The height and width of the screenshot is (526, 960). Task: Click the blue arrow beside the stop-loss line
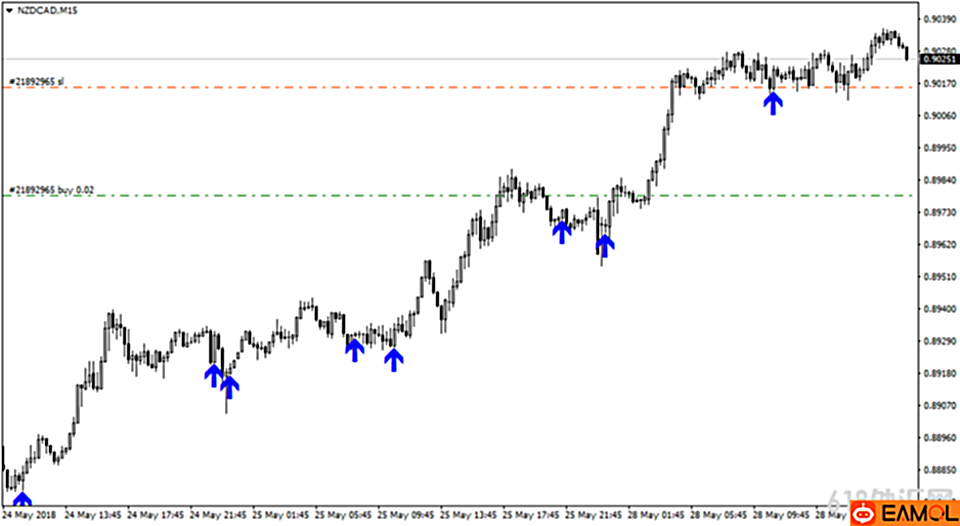[x=773, y=102]
